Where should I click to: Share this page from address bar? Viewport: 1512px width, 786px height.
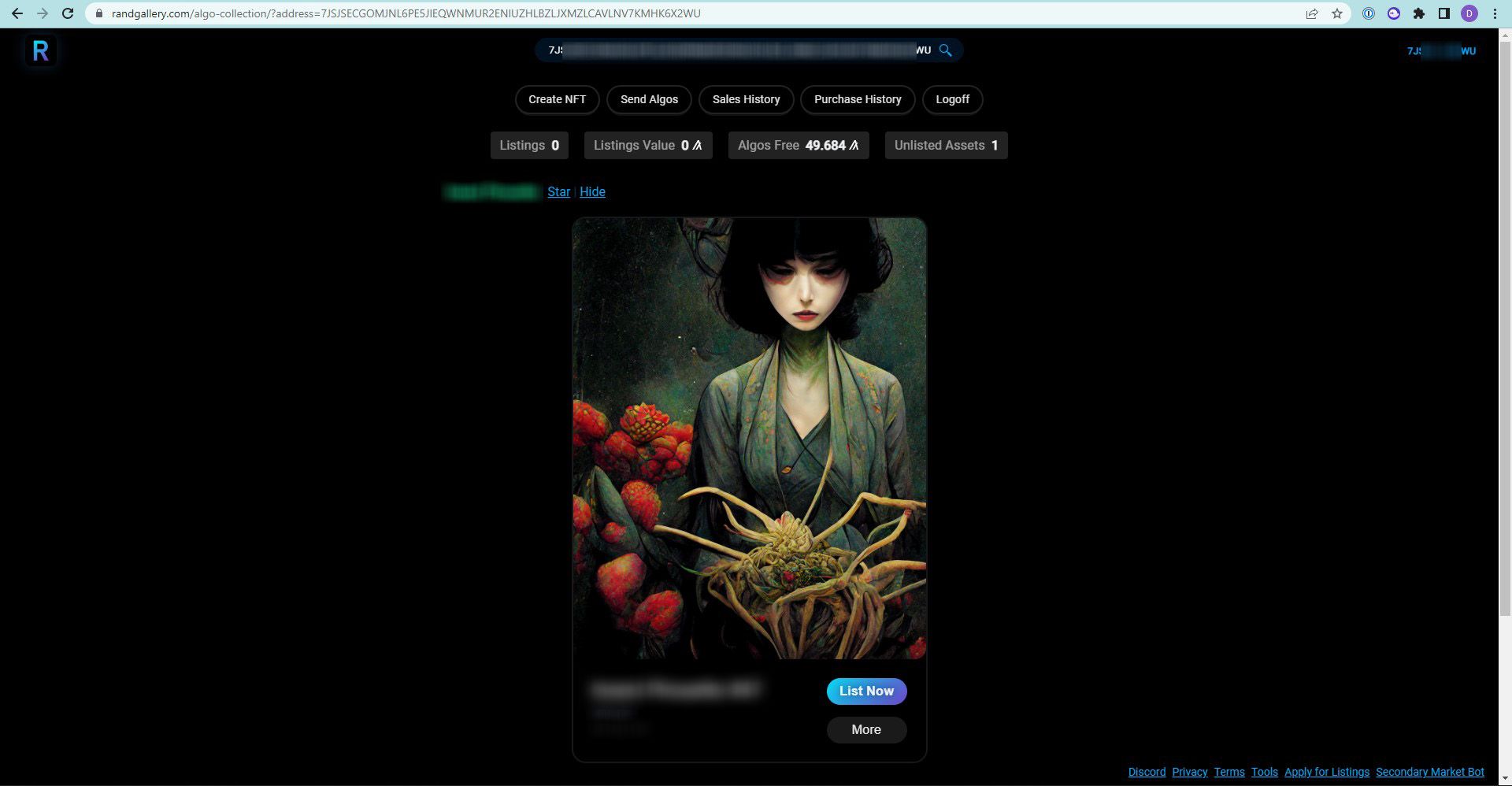pyautogui.click(x=1312, y=13)
